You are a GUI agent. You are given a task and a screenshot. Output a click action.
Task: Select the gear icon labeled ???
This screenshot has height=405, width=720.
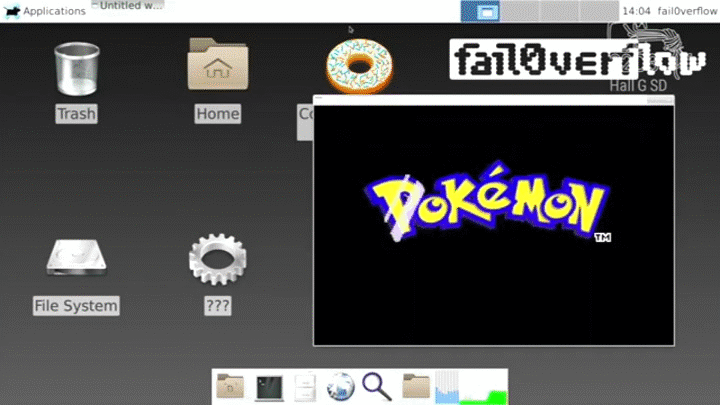point(217,260)
